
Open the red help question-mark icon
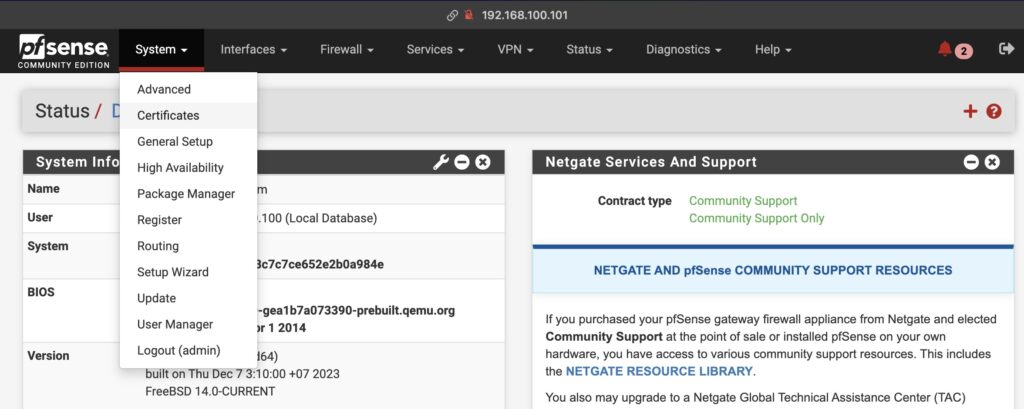994,111
